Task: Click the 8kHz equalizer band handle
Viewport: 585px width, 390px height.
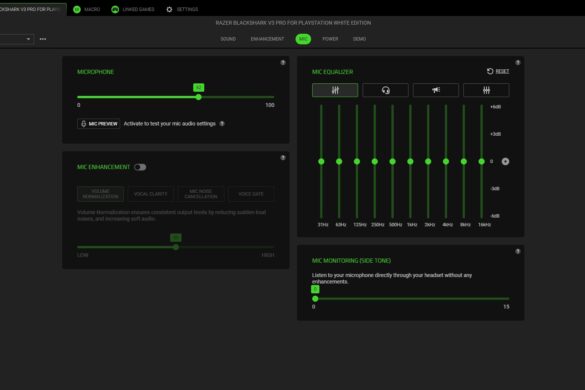Action: click(x=464, y=161)
